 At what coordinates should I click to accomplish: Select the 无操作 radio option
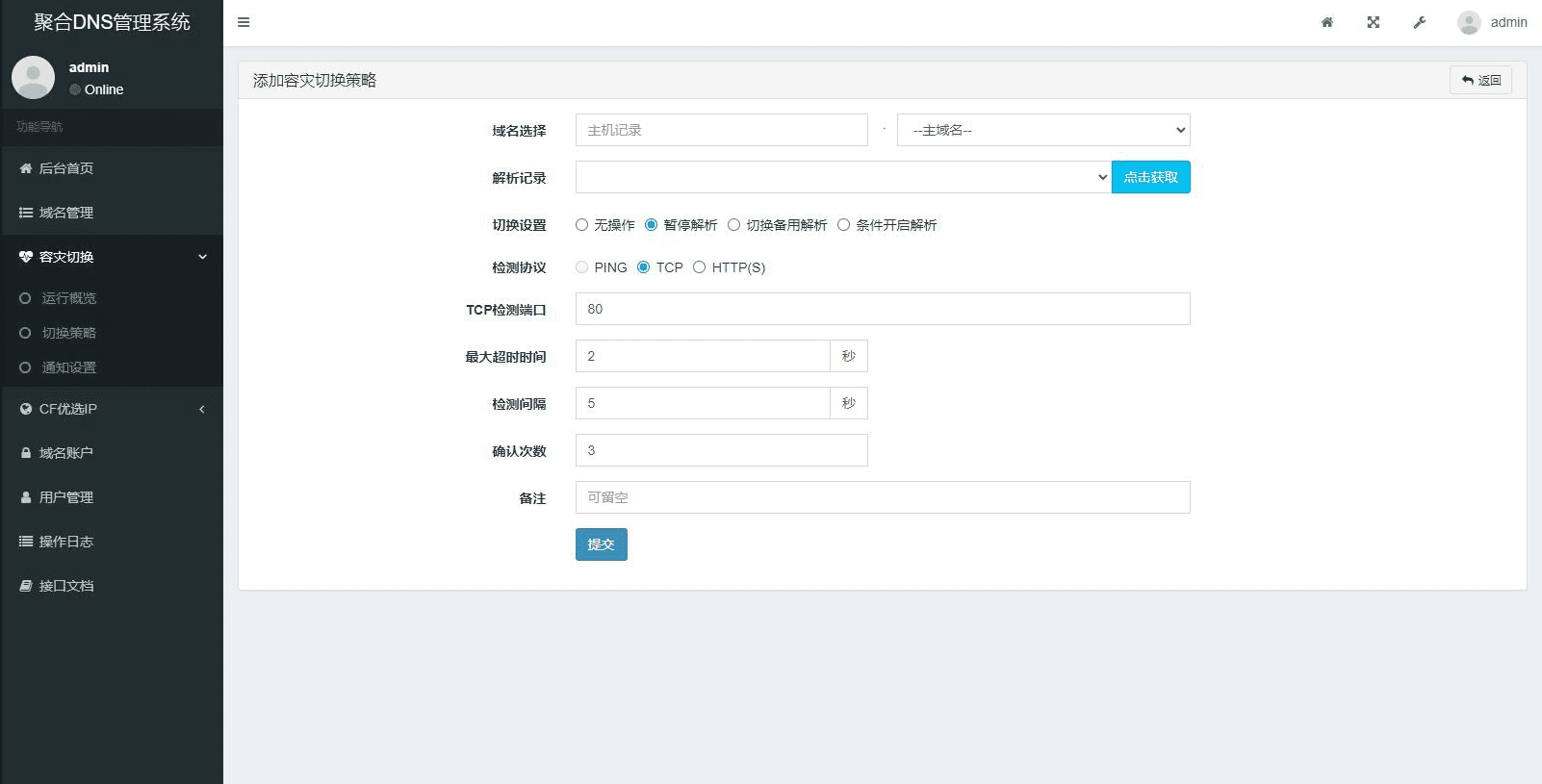(x=582, y=225)
